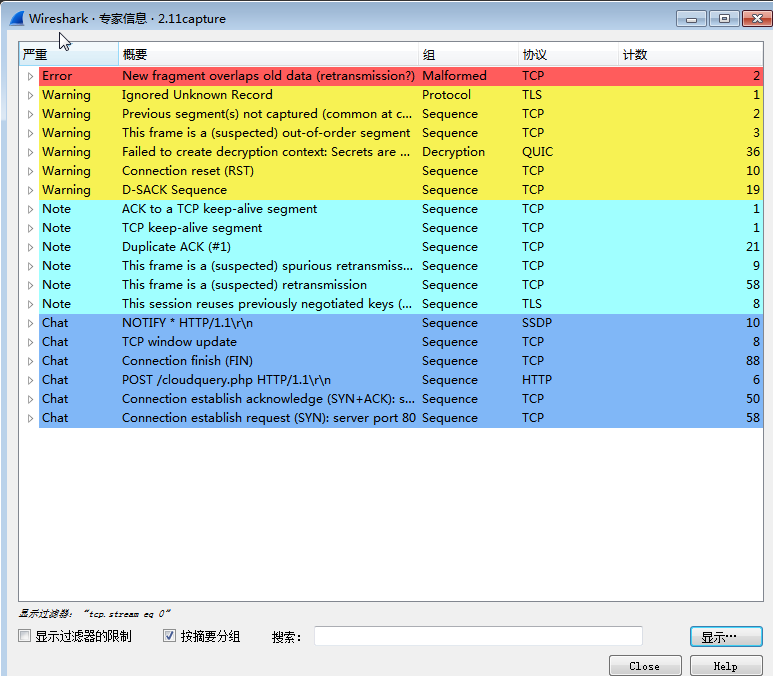Select count 21 in Duplicate ACK row
Viewport: 773px width, 676px height.
coord(753,247)
